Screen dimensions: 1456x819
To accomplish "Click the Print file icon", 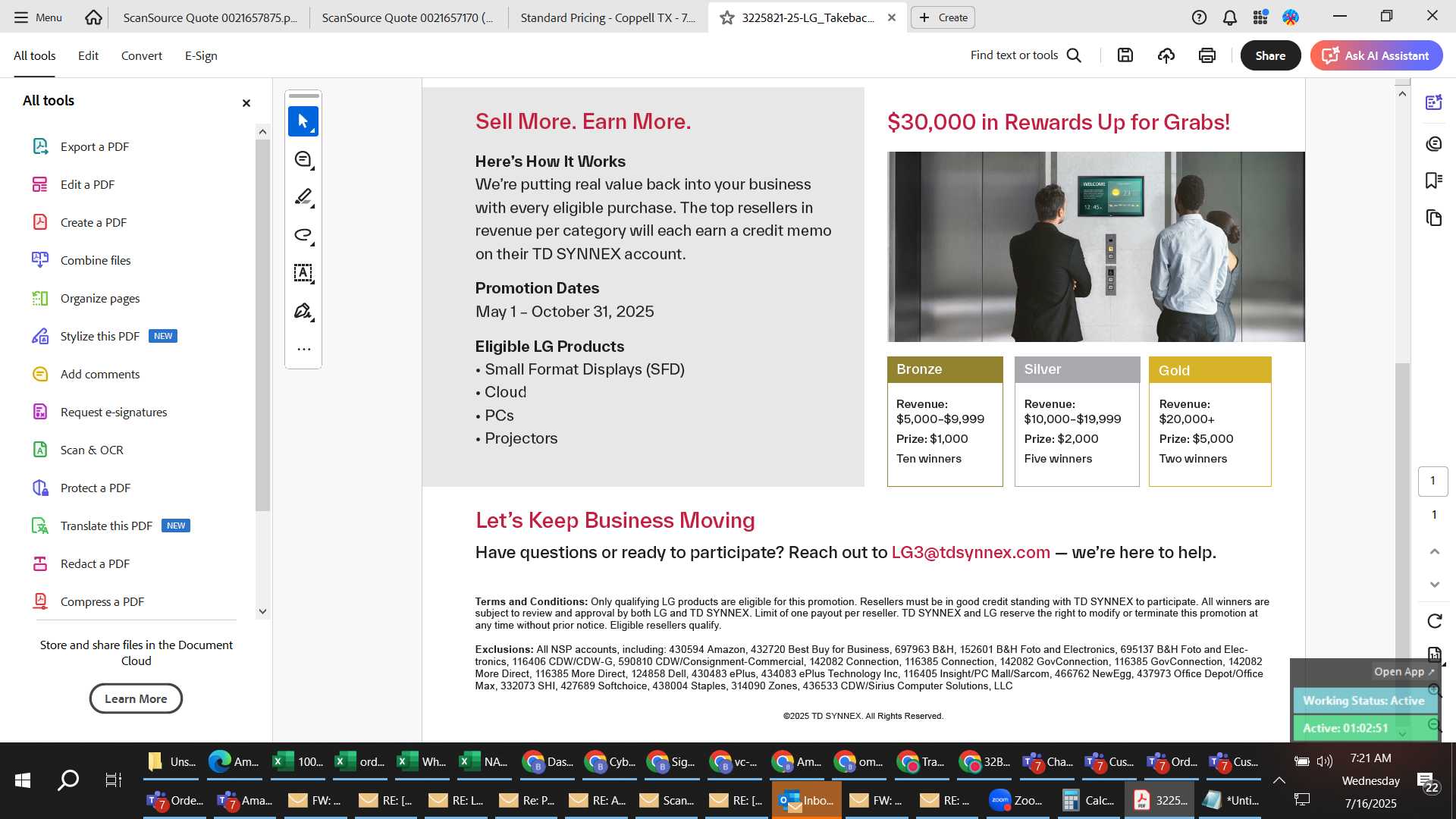I will pos(1207,55).
